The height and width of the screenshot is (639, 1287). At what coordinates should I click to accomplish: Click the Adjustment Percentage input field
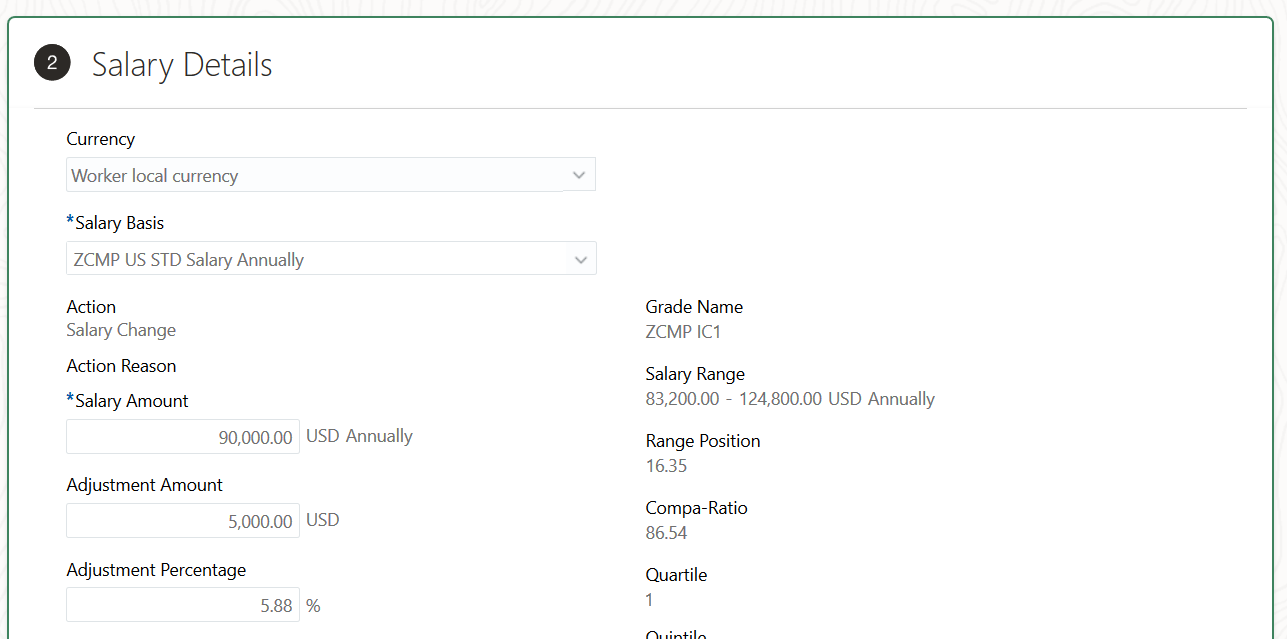[x=183, y=605]
